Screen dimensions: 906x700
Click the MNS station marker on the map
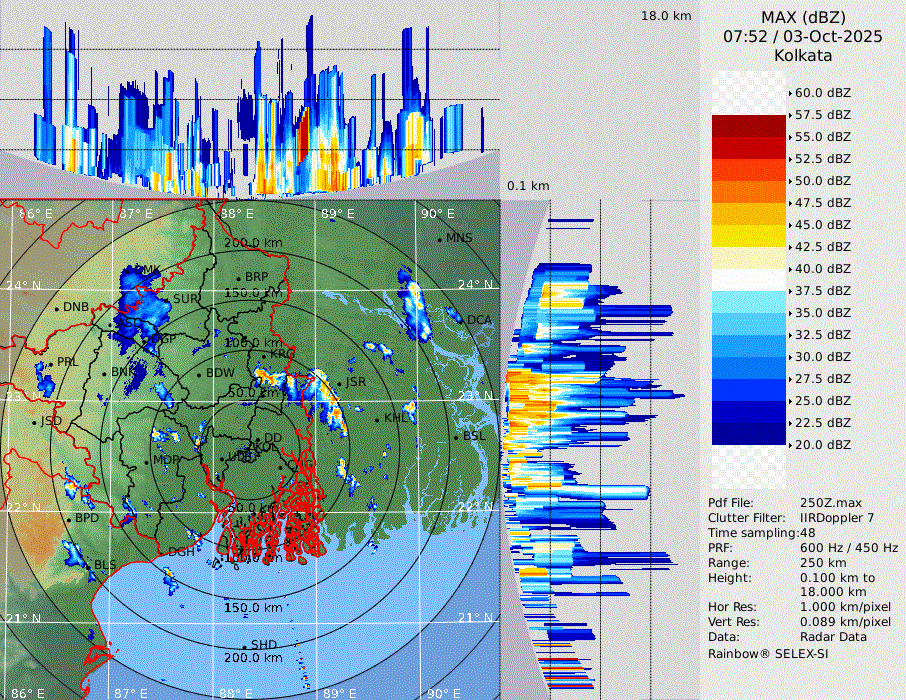pyautogui.click(x=440, y=238)
